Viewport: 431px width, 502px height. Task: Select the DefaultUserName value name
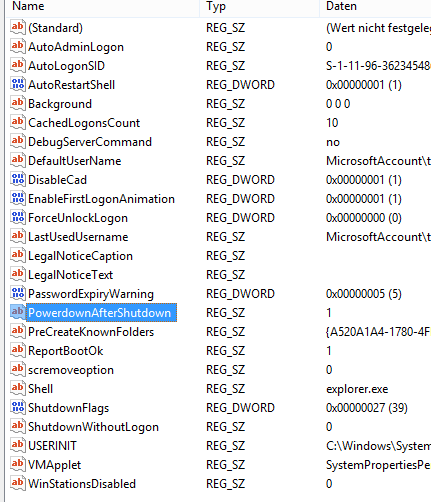pos(75,161)
